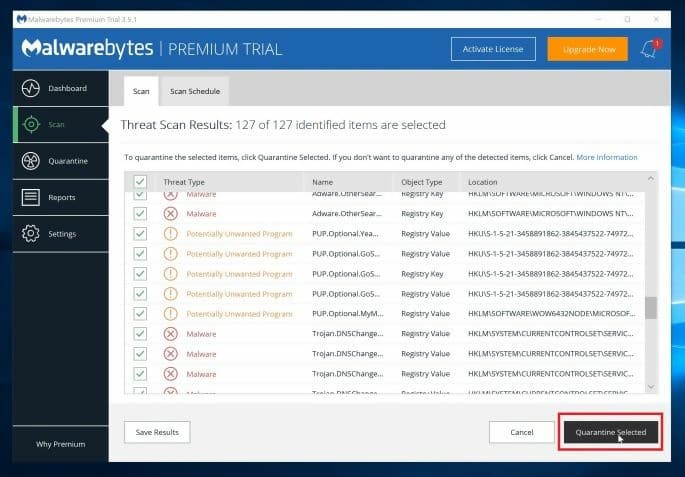Click the notification bell icon

649,48
